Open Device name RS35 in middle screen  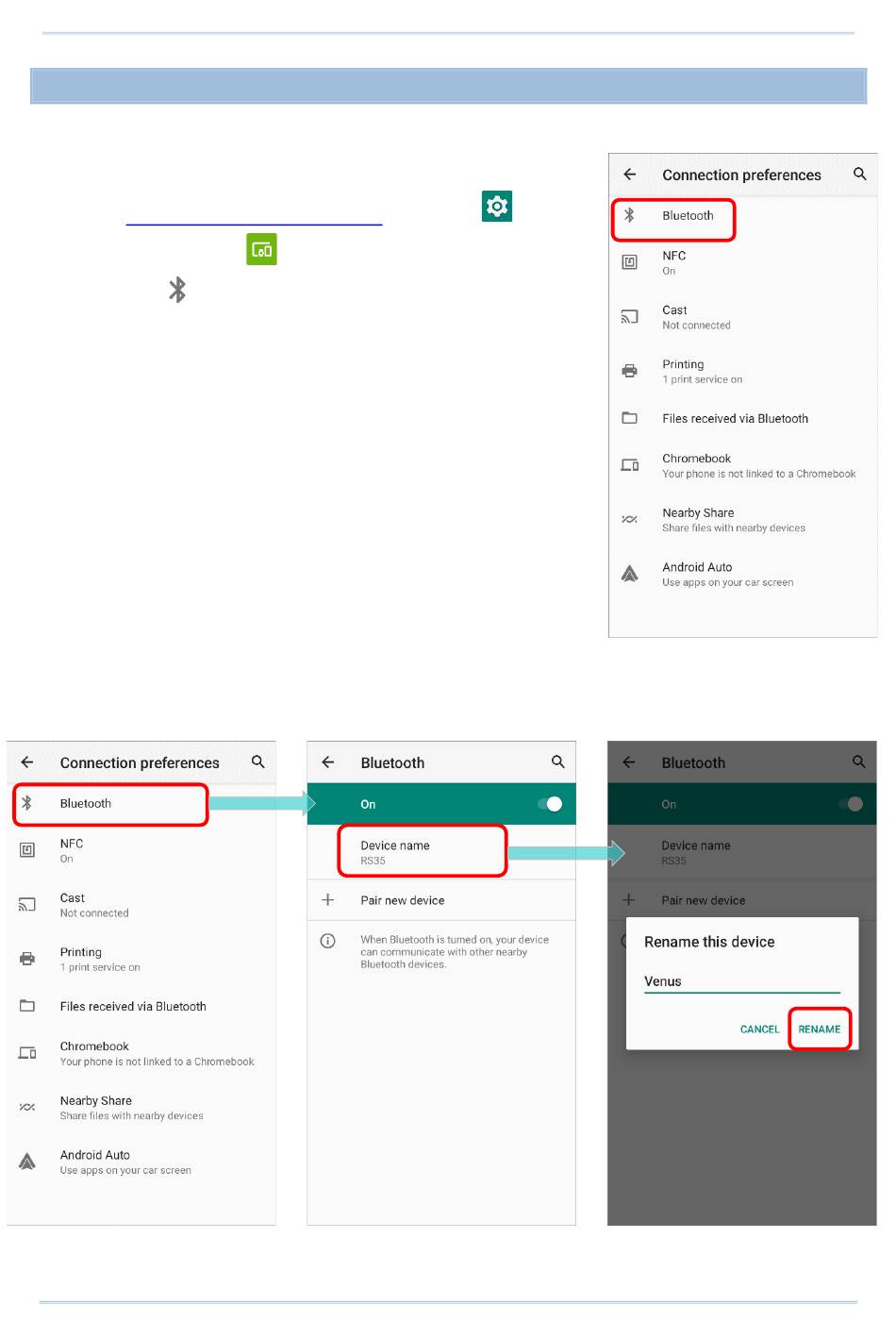tap(441, 852)
